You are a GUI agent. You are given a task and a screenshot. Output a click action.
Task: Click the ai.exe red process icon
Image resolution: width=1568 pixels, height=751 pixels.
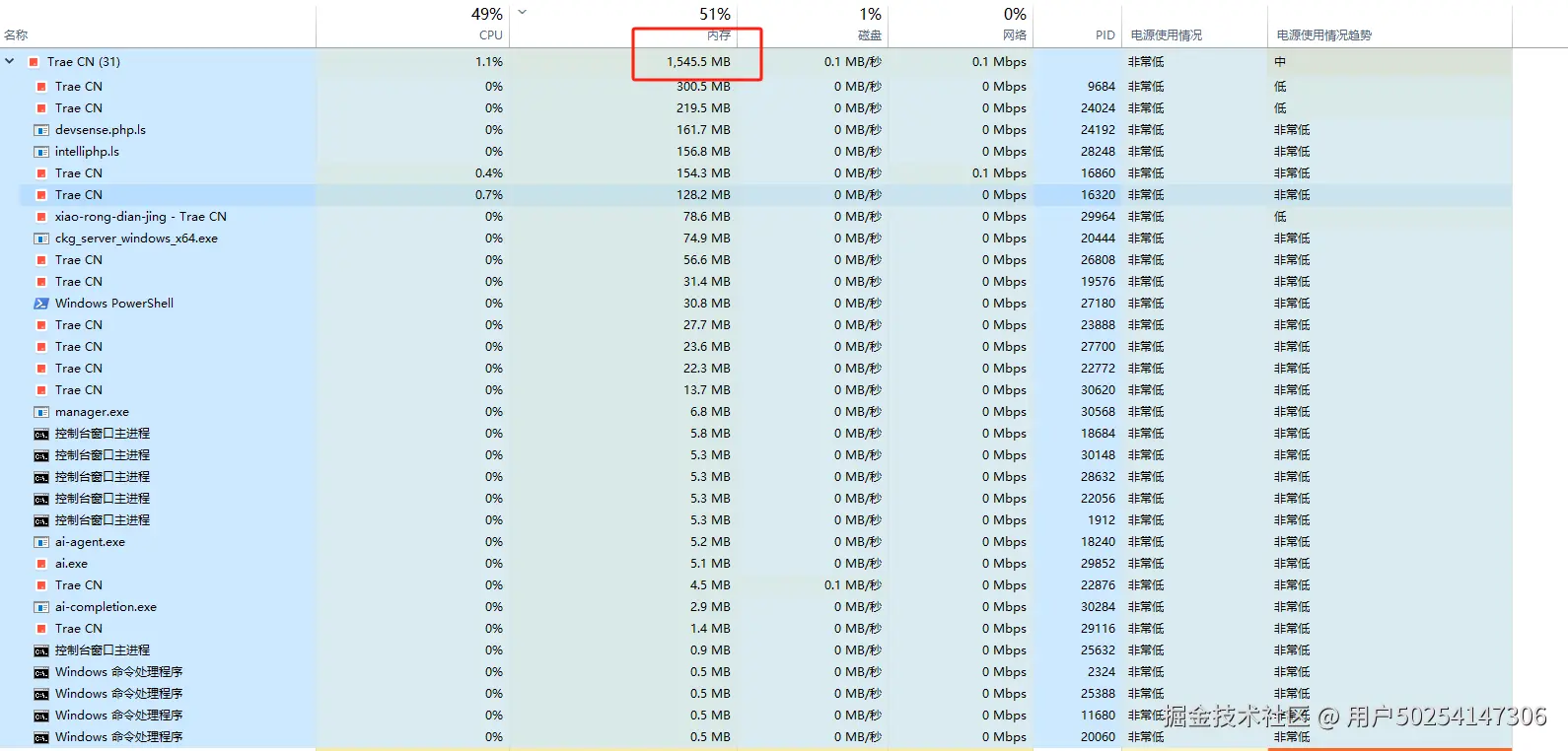pyautogui.click(x=41, y=564)
